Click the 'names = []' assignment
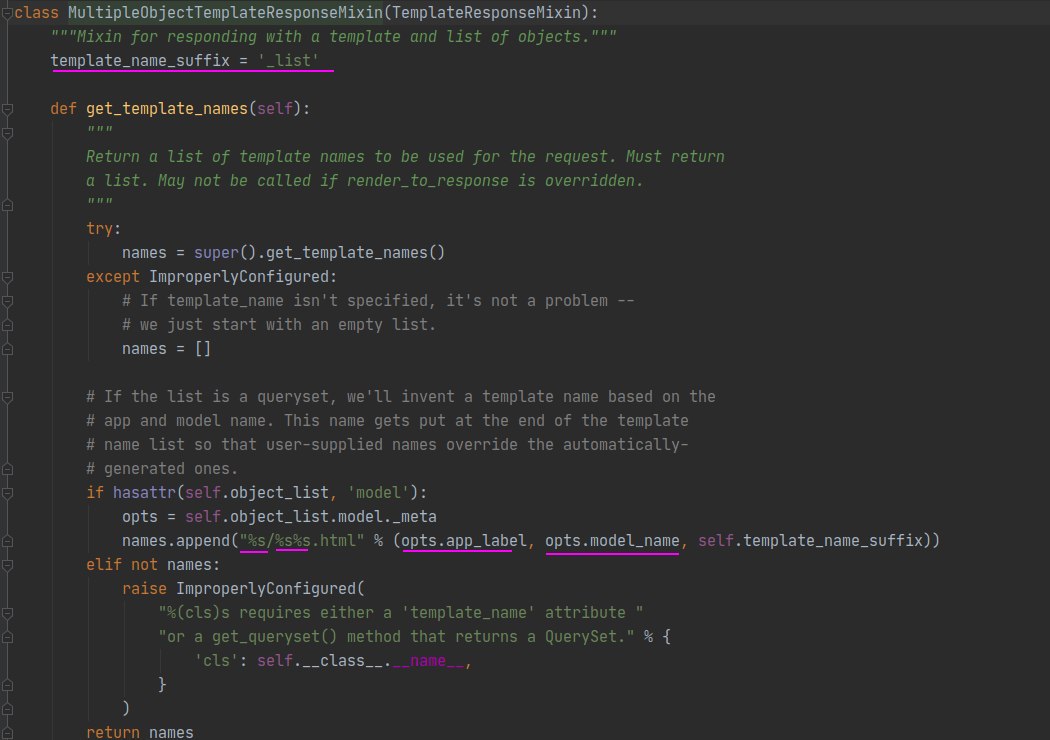Viewport: 1050px width, 740px height. point(167,349)
